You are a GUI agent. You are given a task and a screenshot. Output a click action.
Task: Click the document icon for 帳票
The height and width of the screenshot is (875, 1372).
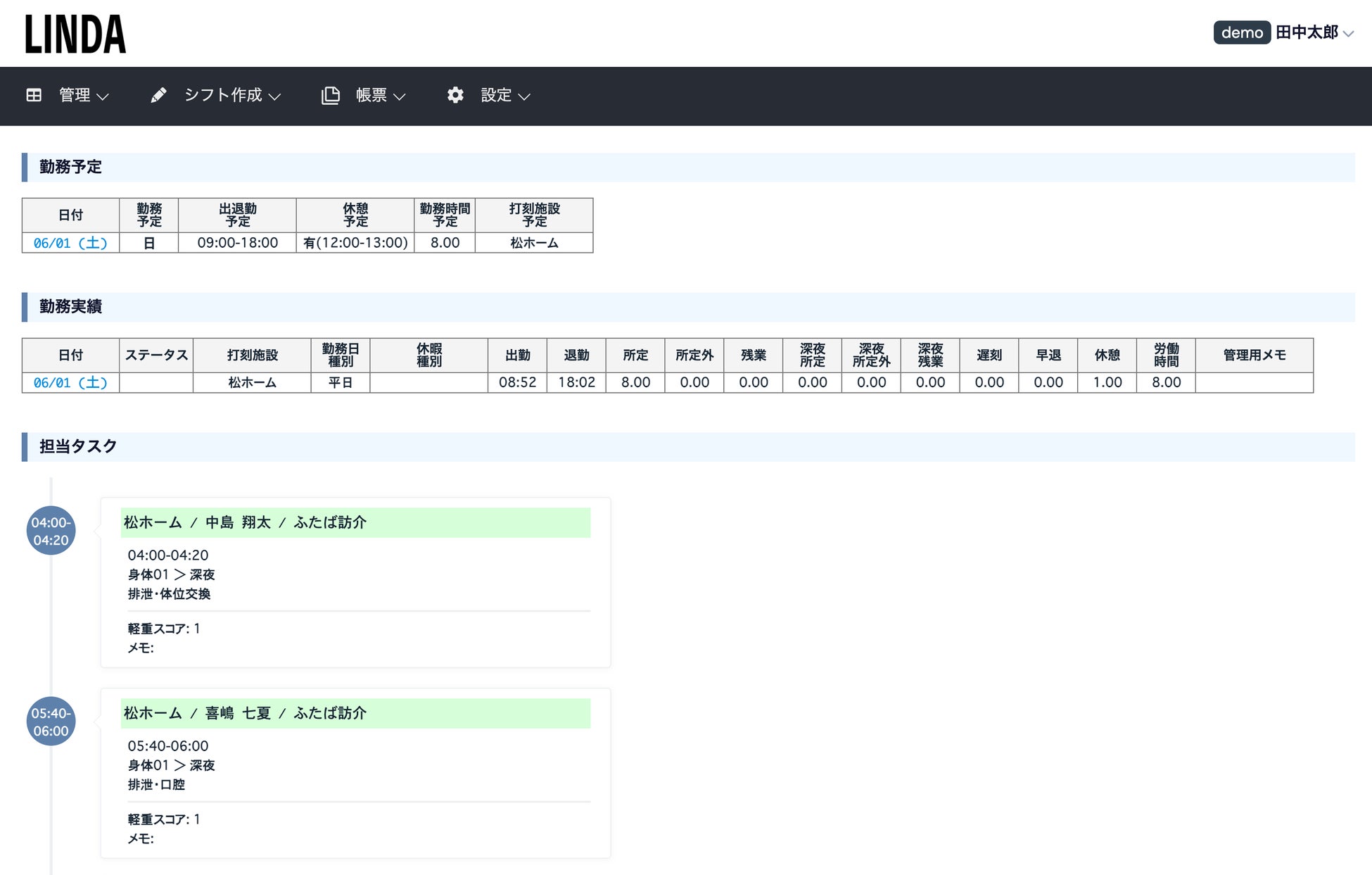click(x=330, y=95)
